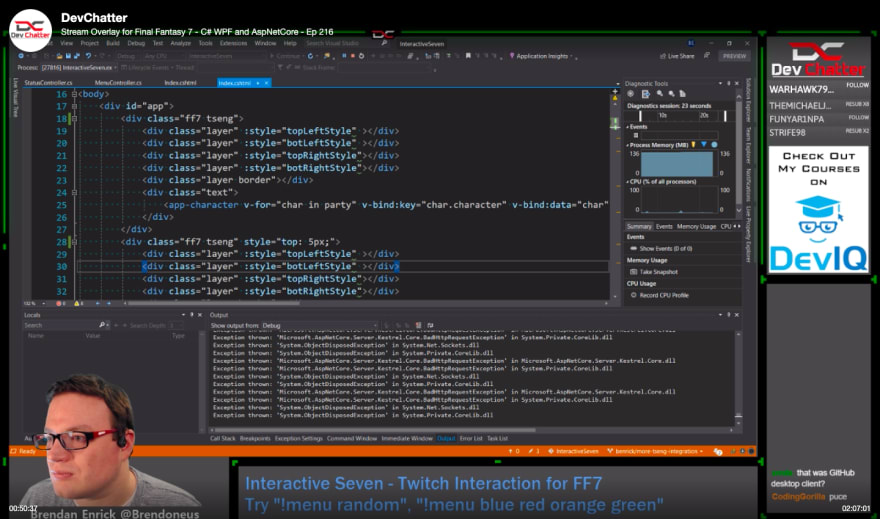880x519 pixels.
Task: Click the Diagnostic Tools settings gear icon
Action: coord(630,94)
